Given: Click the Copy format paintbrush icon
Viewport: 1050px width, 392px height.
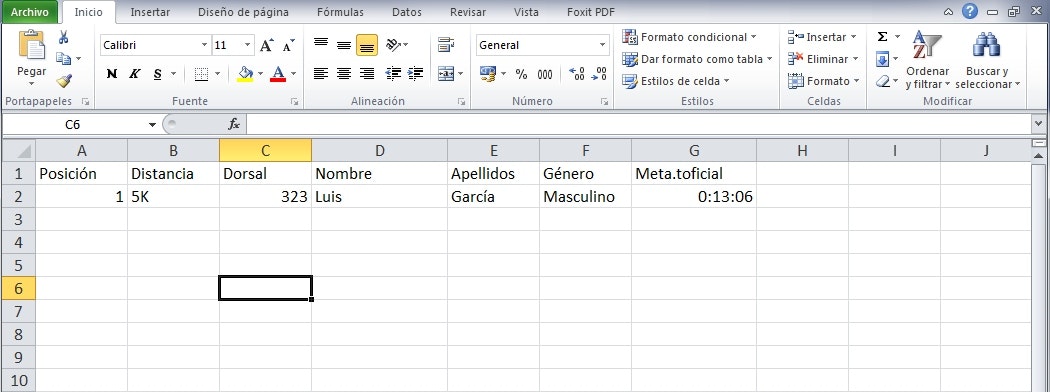Looking at the screenshot, I should coord(64,81).
